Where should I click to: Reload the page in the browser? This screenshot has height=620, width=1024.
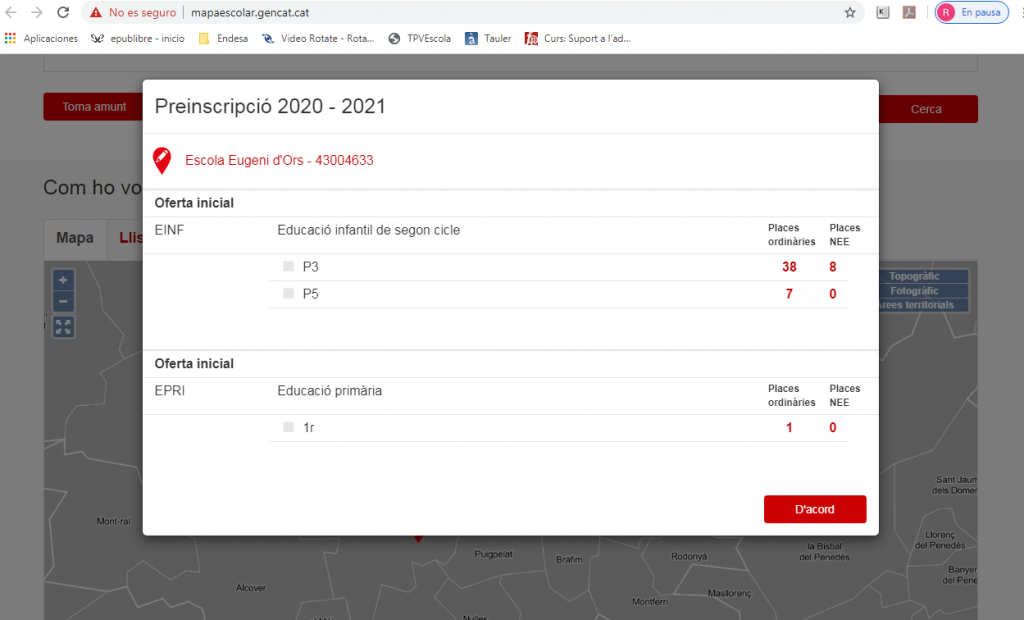click(x=63, y=13)
